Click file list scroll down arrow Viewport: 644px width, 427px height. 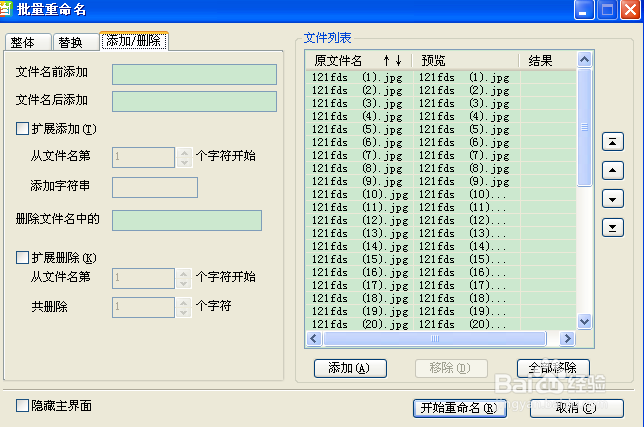coord(584,321)
